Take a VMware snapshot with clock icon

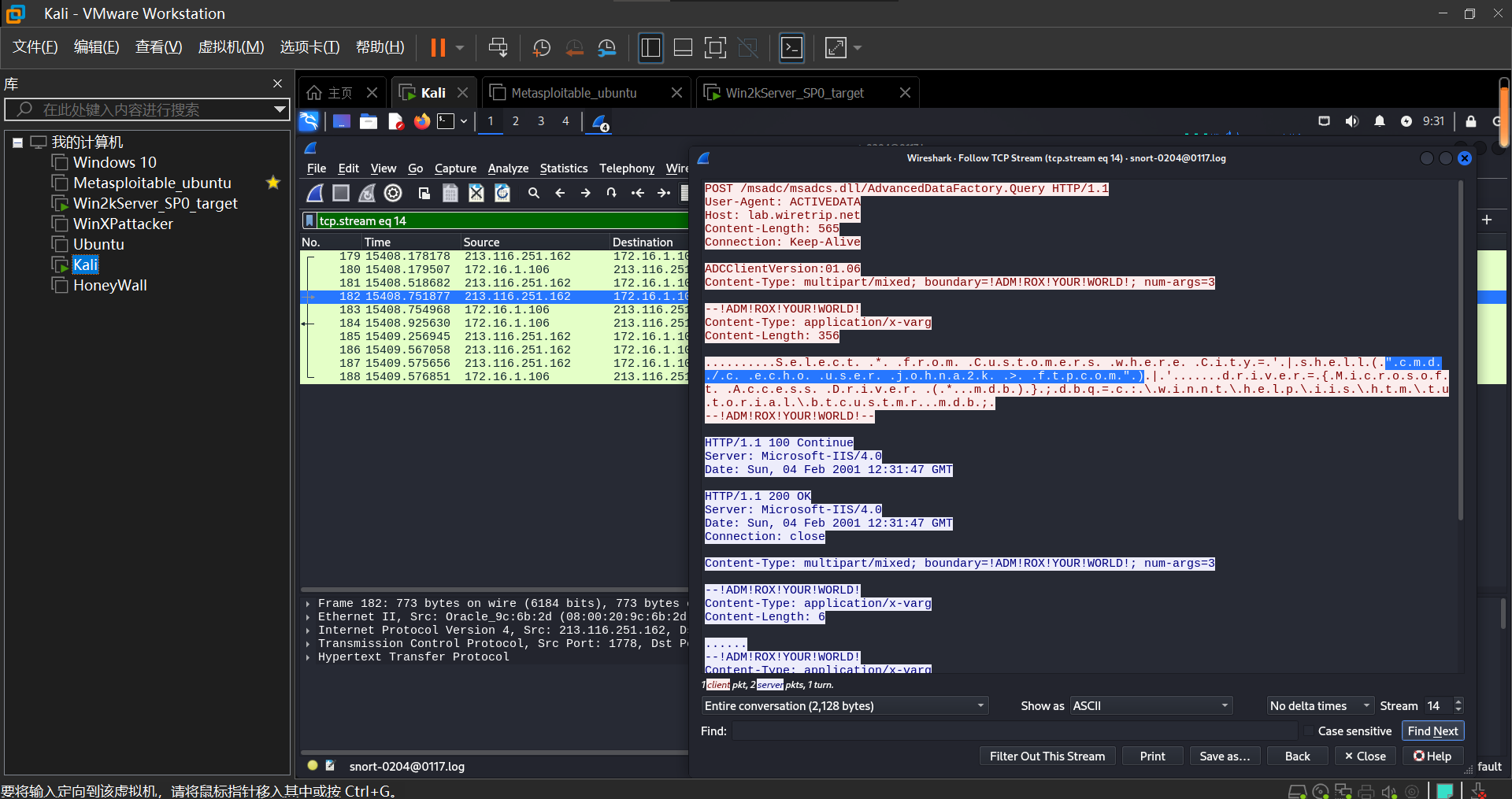(541, 48)
